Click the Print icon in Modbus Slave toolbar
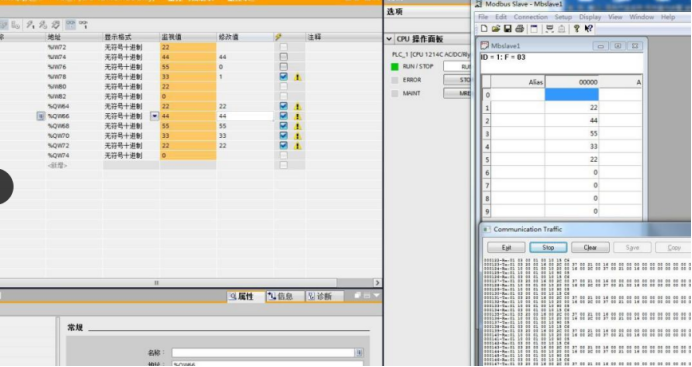 click(519, 29)
